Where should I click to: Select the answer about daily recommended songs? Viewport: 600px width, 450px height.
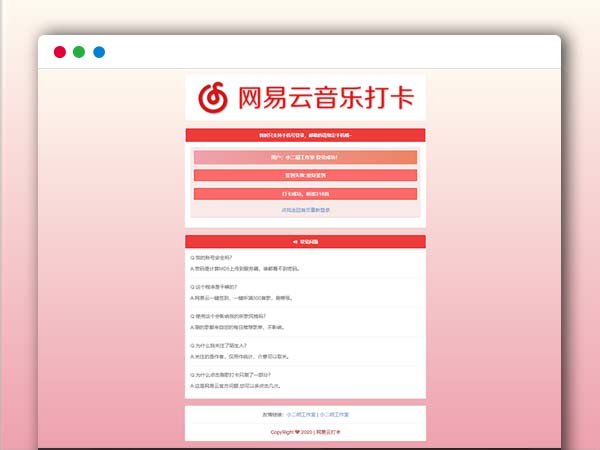pos(237,327)
